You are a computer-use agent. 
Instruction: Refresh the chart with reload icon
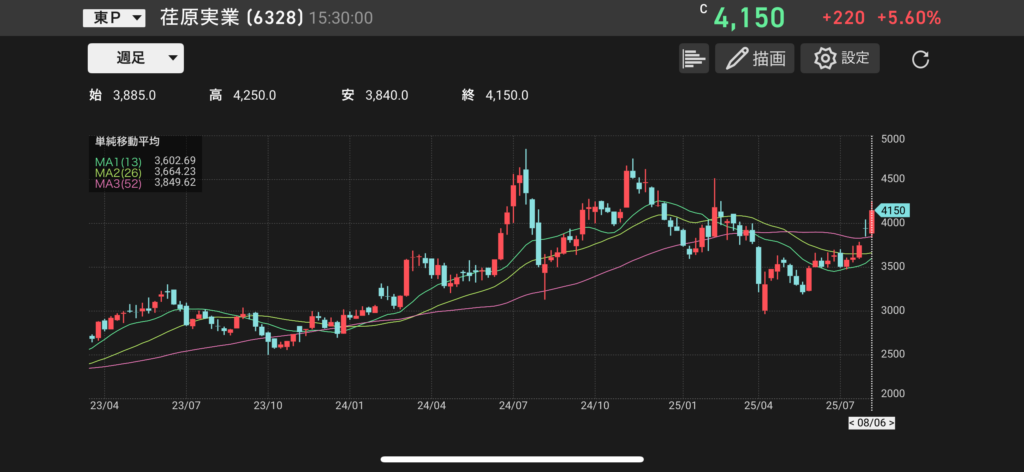tap(920, 59)
